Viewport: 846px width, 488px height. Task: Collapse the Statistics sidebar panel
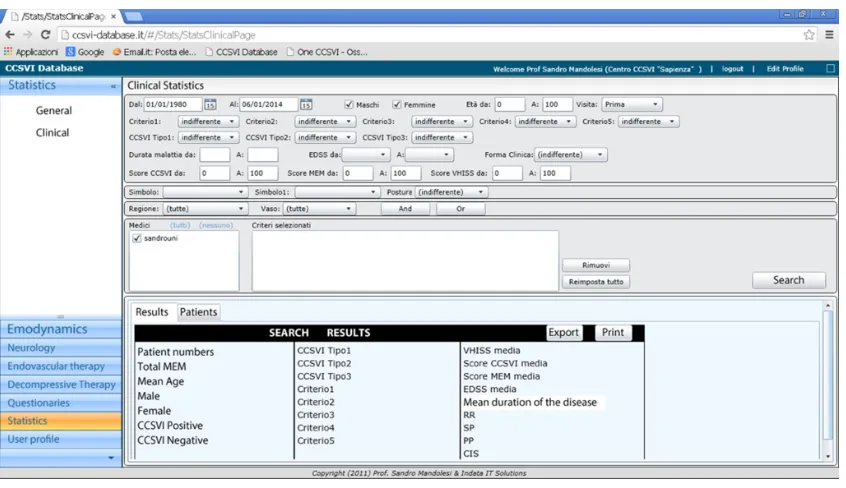[x=113, y=86]
